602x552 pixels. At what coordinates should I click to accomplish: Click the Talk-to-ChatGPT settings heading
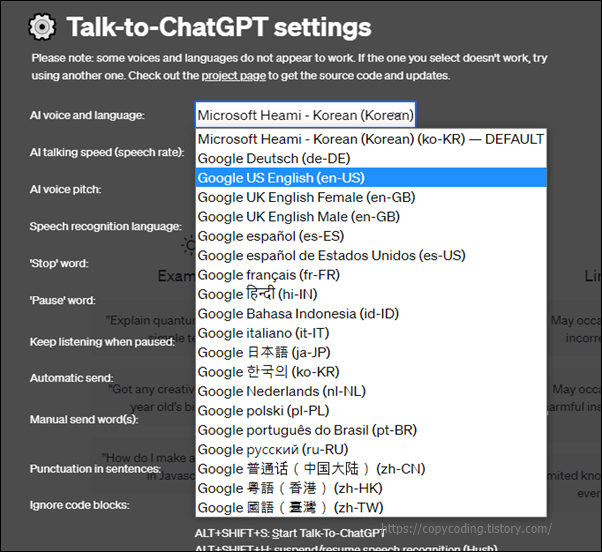[219, 27]
